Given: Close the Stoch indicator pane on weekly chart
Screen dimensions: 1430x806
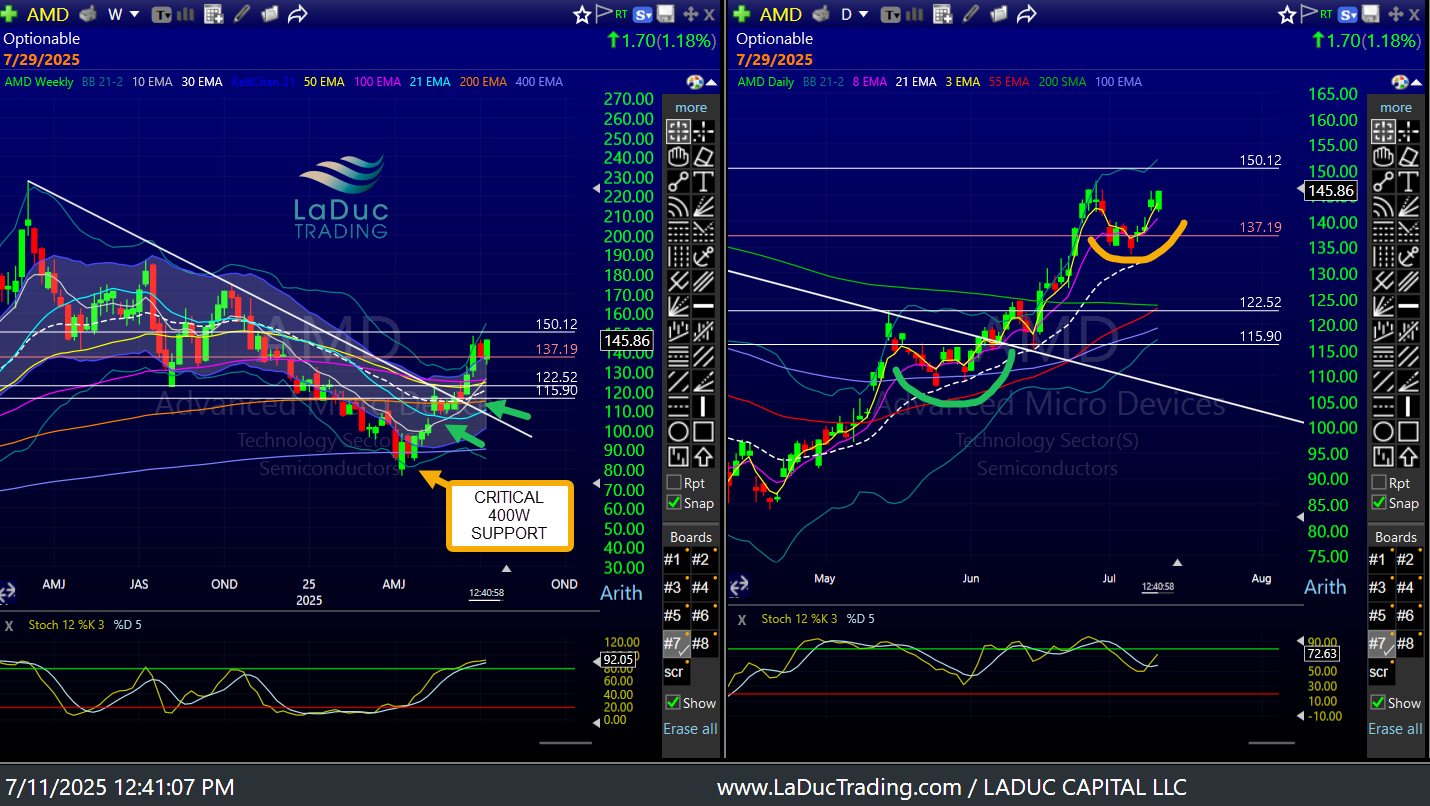Looking at the screenshot, I should (9, 625).
